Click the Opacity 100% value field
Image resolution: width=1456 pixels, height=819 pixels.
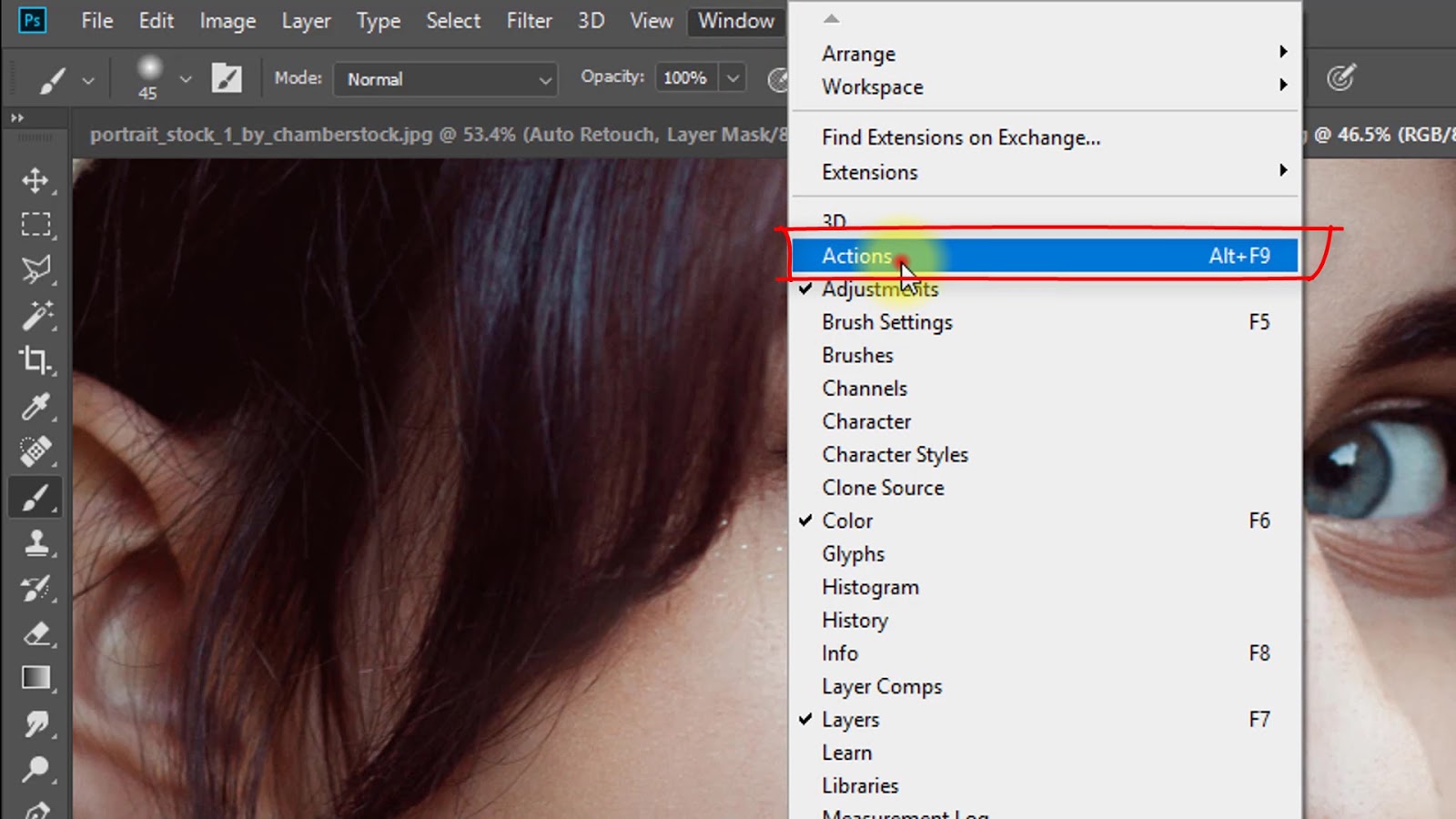click(685, 78)
